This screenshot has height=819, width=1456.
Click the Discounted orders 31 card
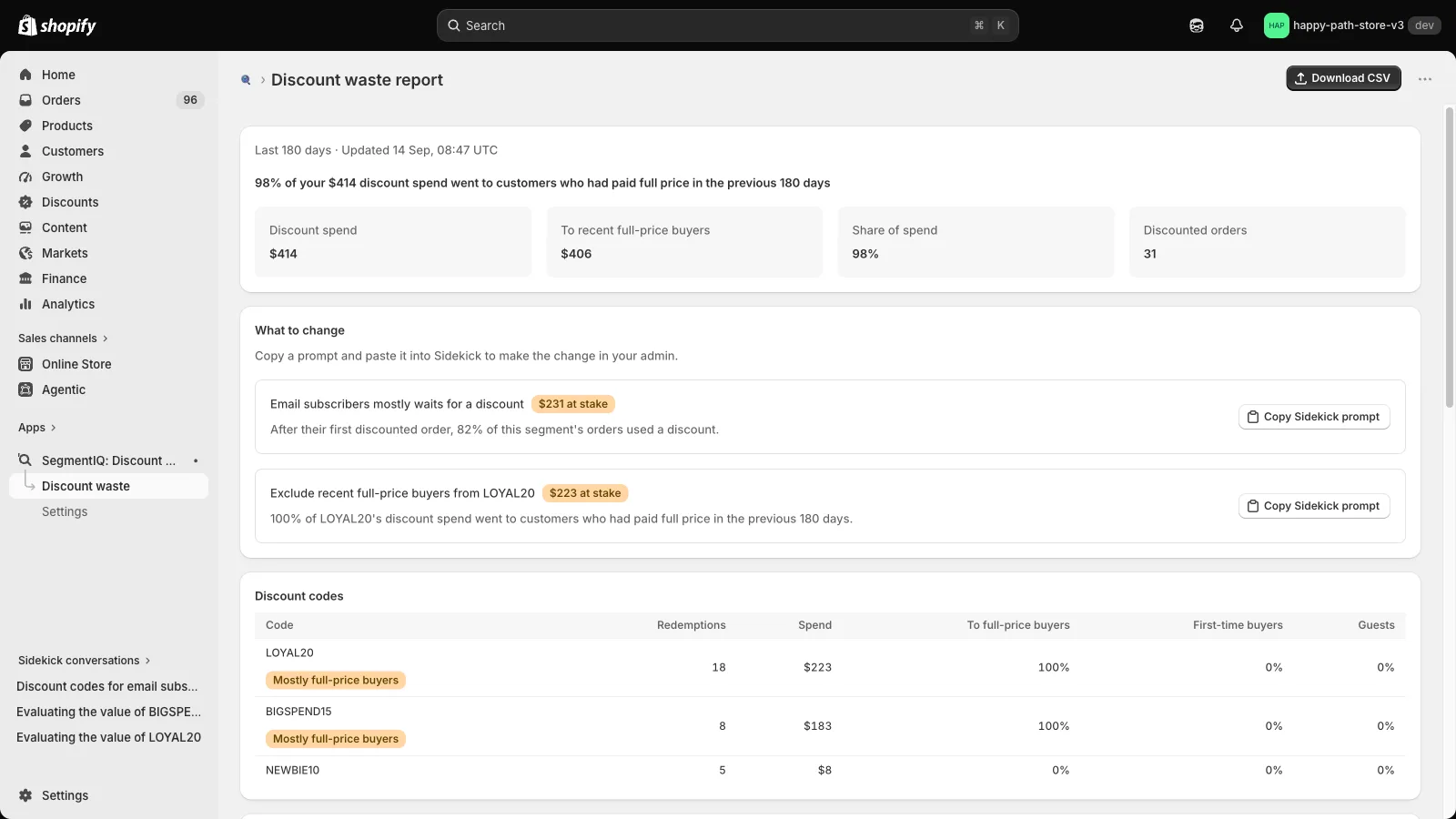click(x=1267, y=242)
